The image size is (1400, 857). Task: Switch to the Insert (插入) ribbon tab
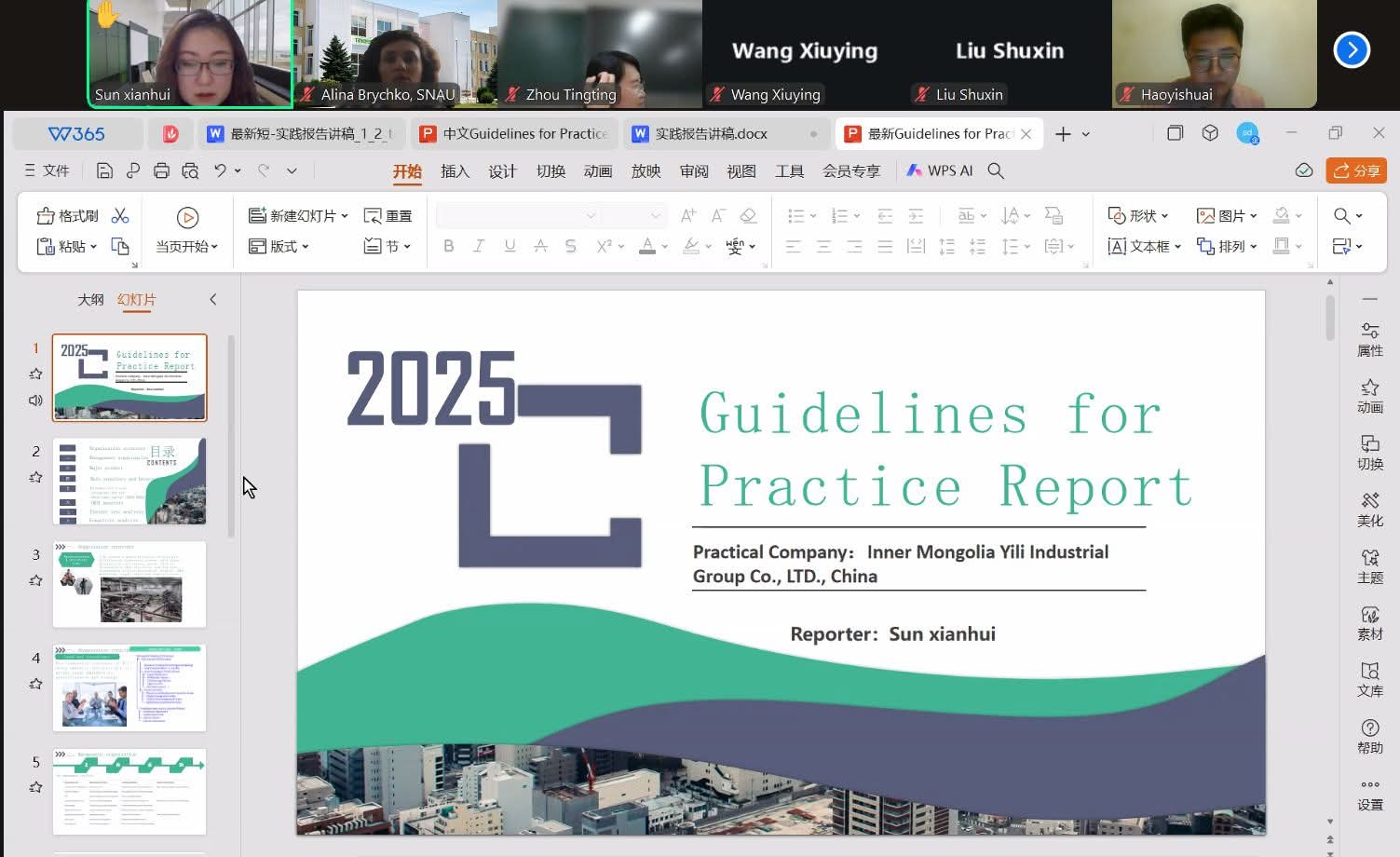click(455, 170)
